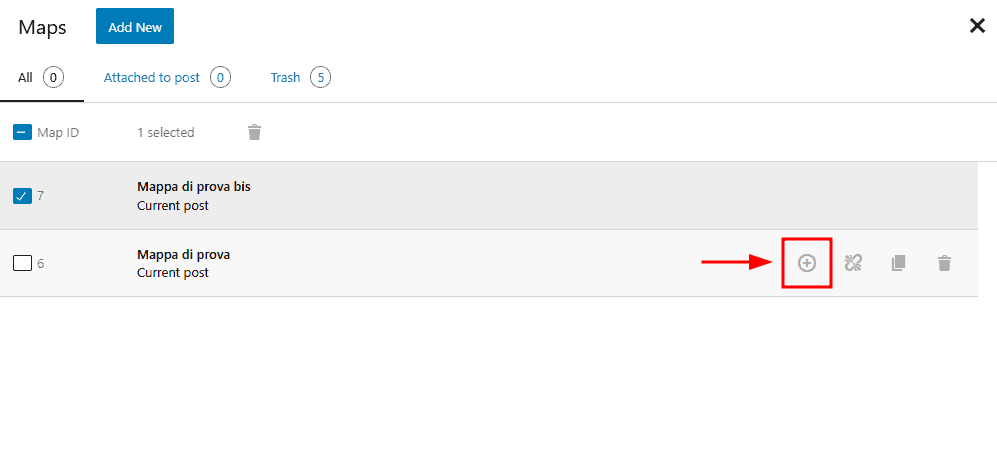The image size is (997, 476).
Task: Delete Mappa di prova with its trash icon
Action: point(944,263)
